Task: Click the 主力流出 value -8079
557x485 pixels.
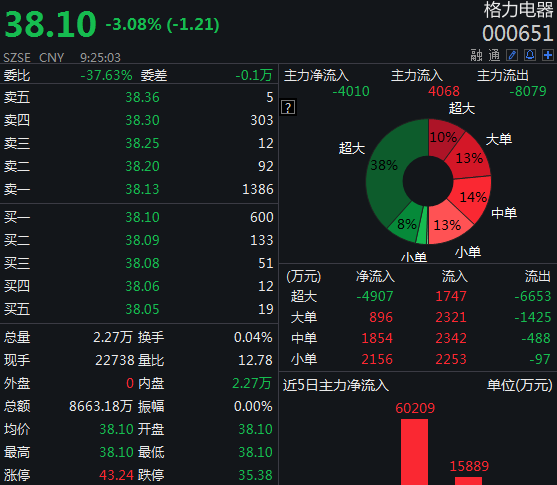Action: pos(528,91)
